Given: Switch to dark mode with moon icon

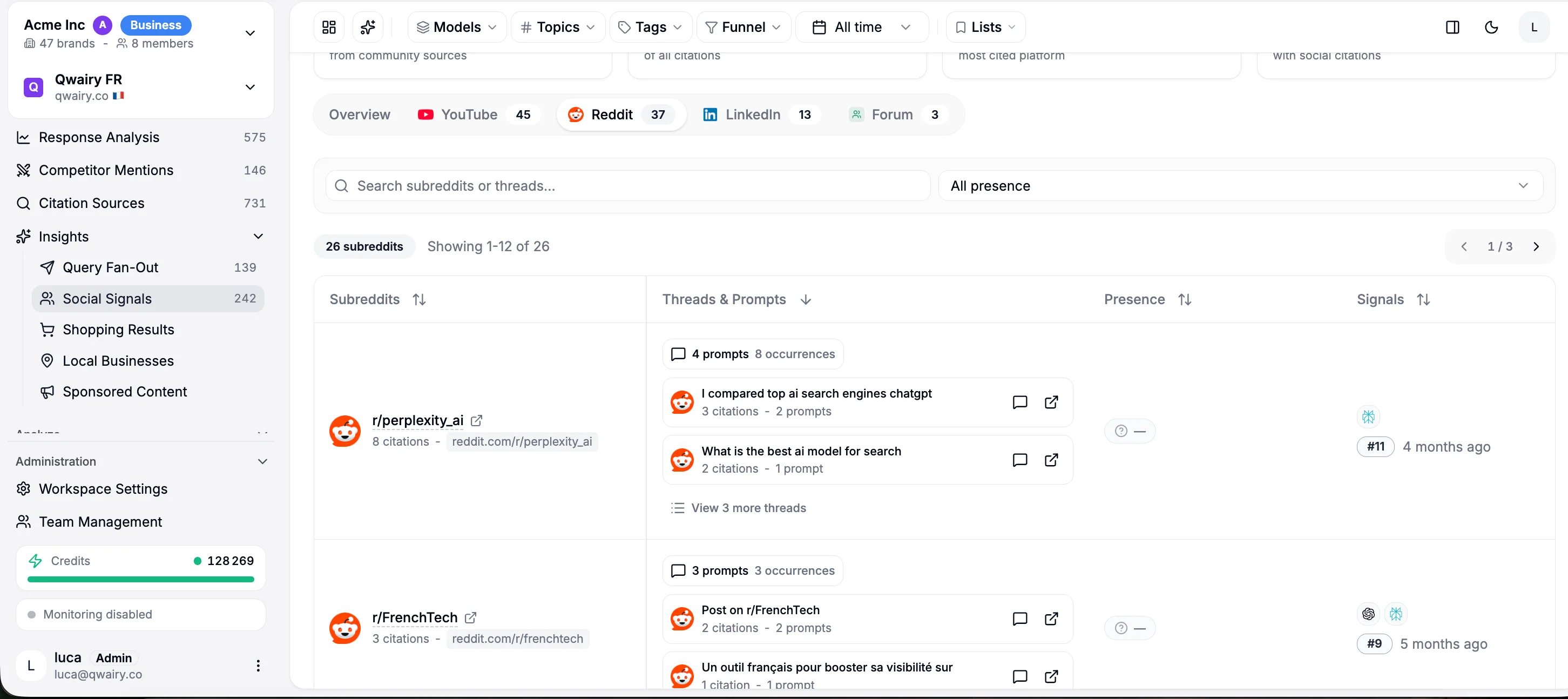Looking at the screenshot, I should tap(1491, 28).
